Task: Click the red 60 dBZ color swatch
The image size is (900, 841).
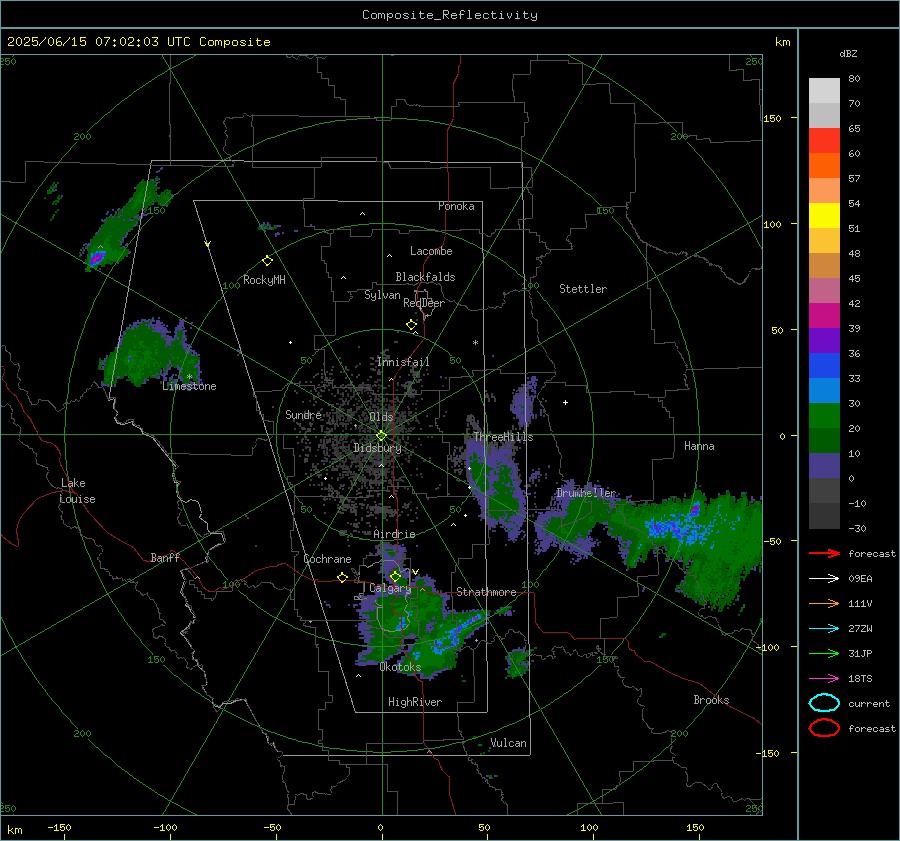Action: pos(824,141)
